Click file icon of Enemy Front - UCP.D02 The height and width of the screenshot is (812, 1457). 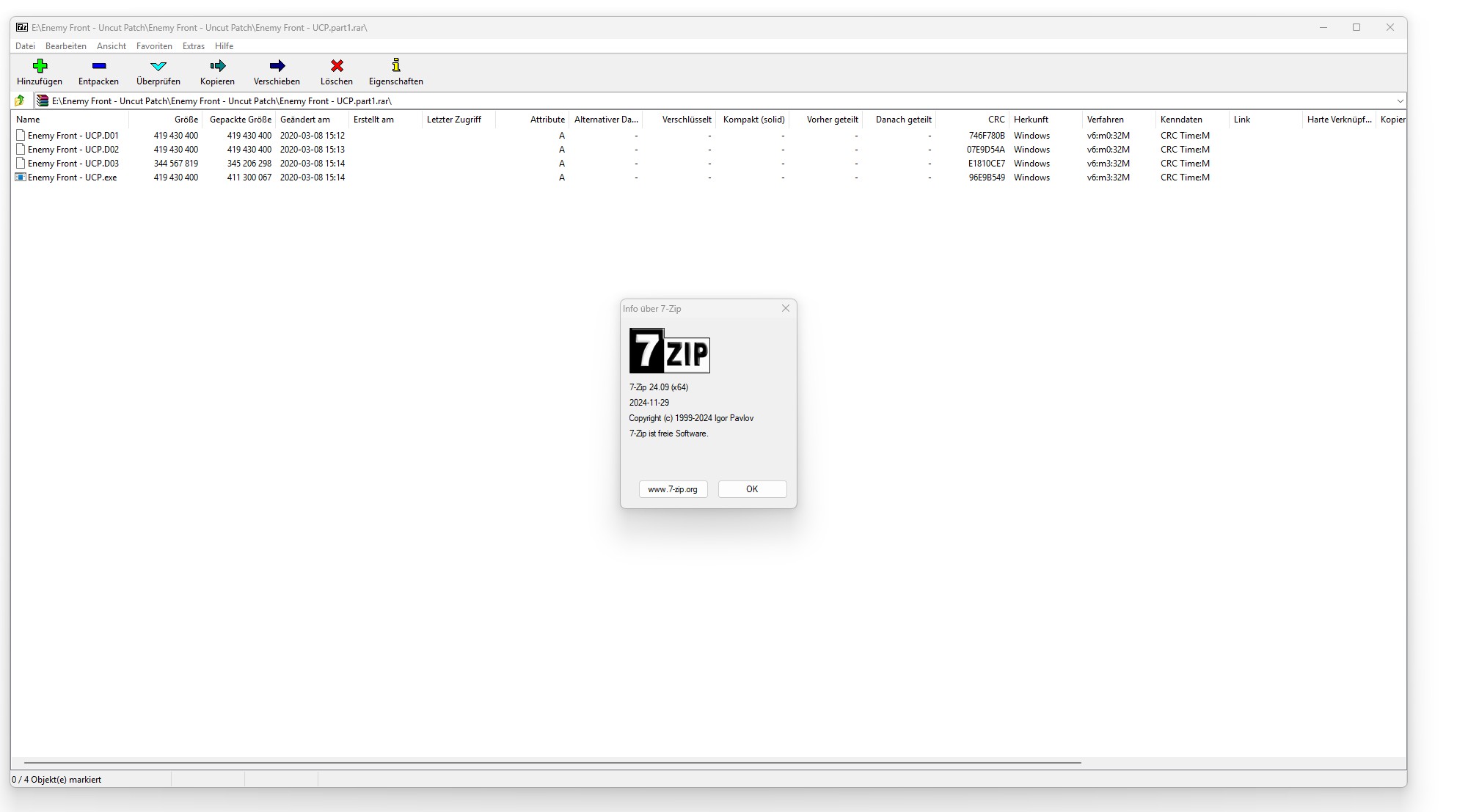click(21, 149)
